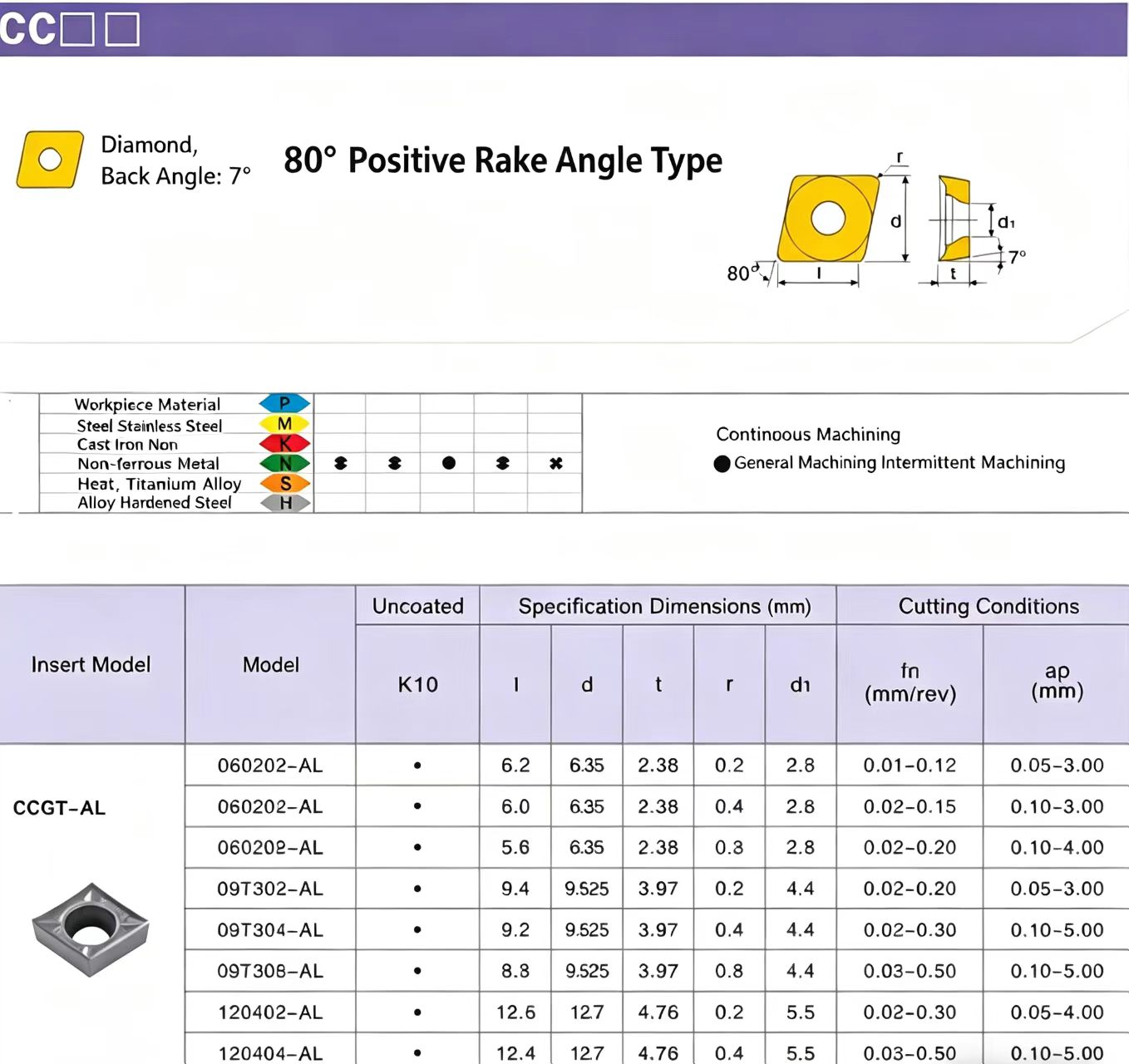The image size is (1129, 1064).
Task: Select the Cutting Conditions column header
Action: click(x=988, y=606)
